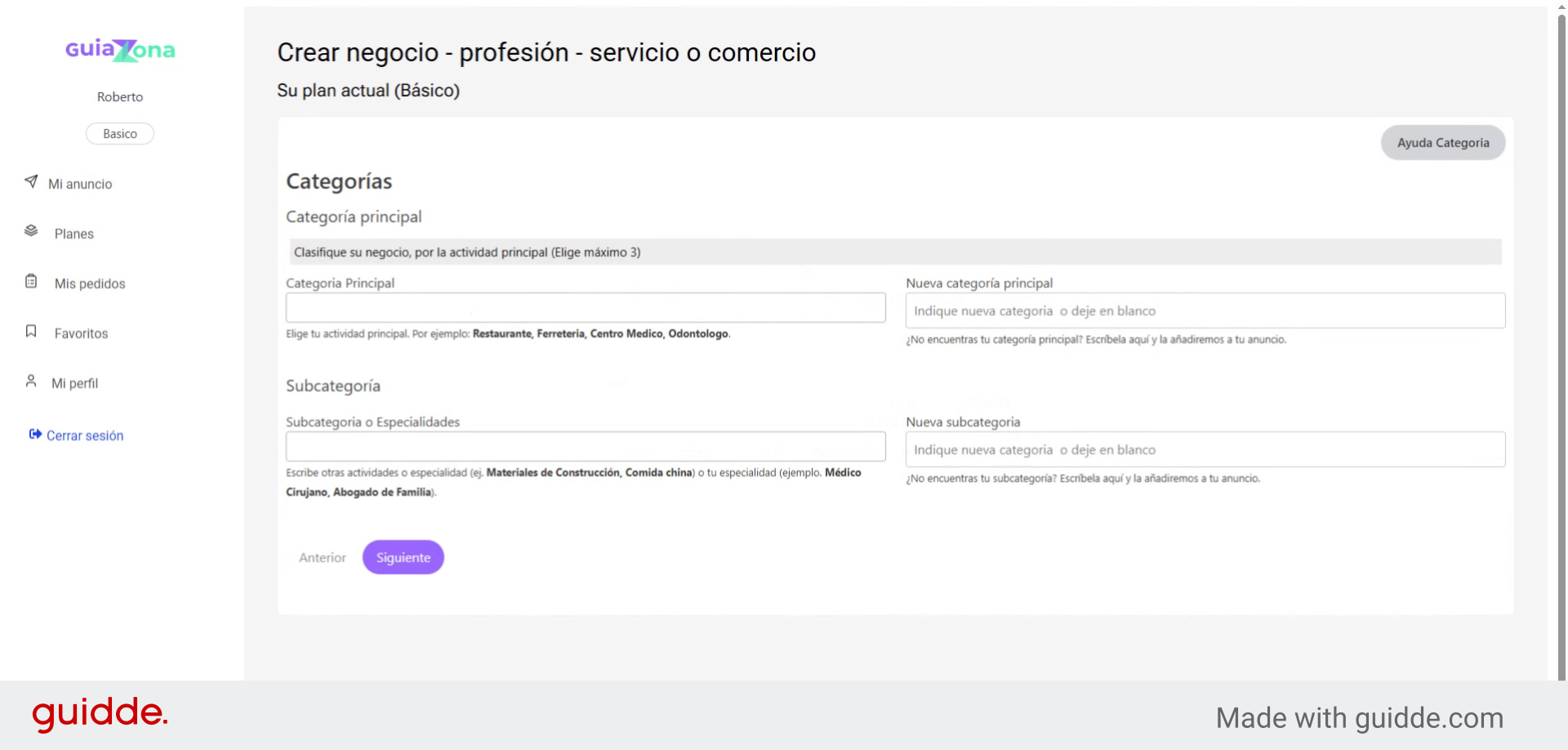
Task: Click the heading 'Su plan actual (Básico)'
Action: [x=368, y=90]
